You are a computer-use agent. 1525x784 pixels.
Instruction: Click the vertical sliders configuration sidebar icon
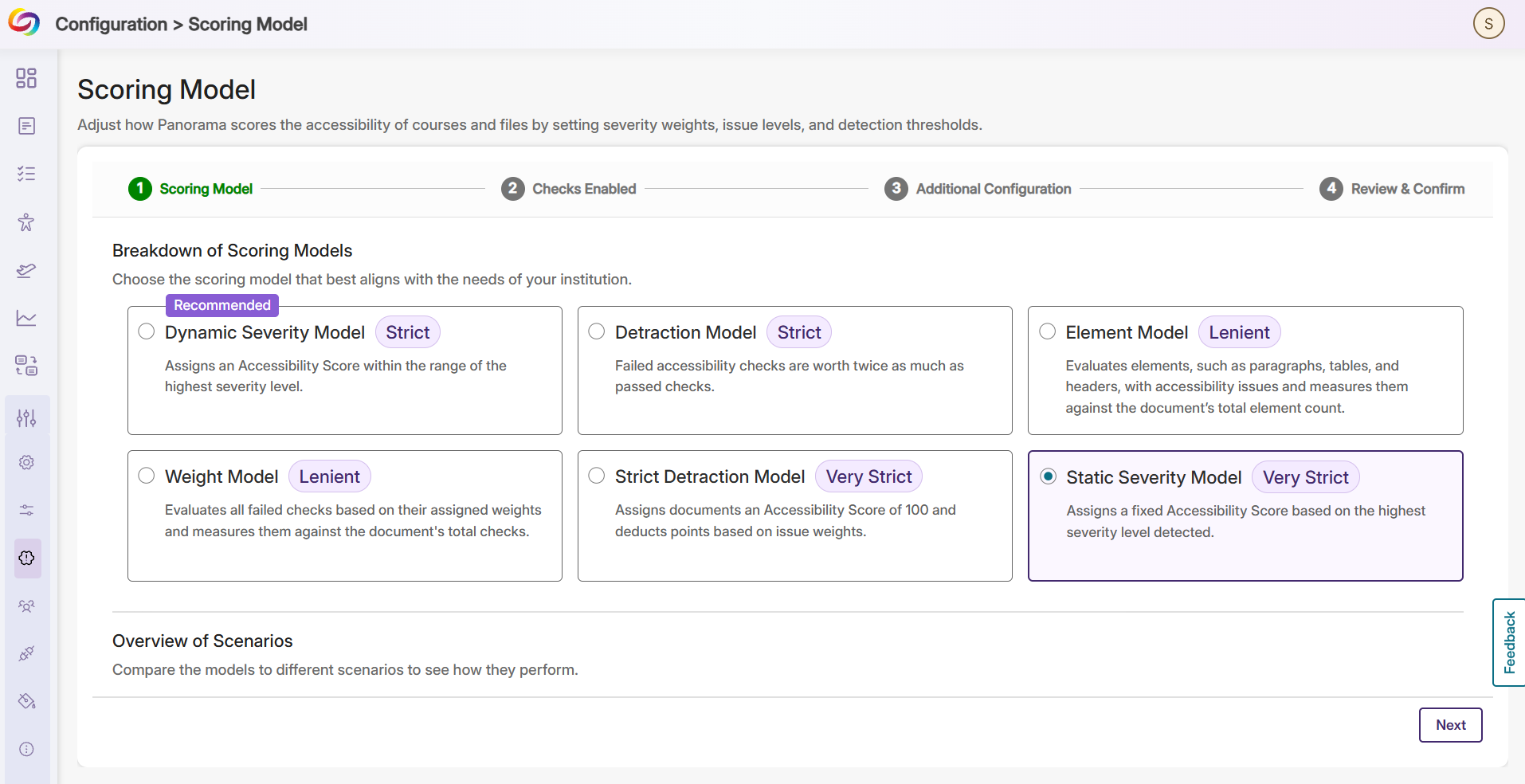coord(26,417)
